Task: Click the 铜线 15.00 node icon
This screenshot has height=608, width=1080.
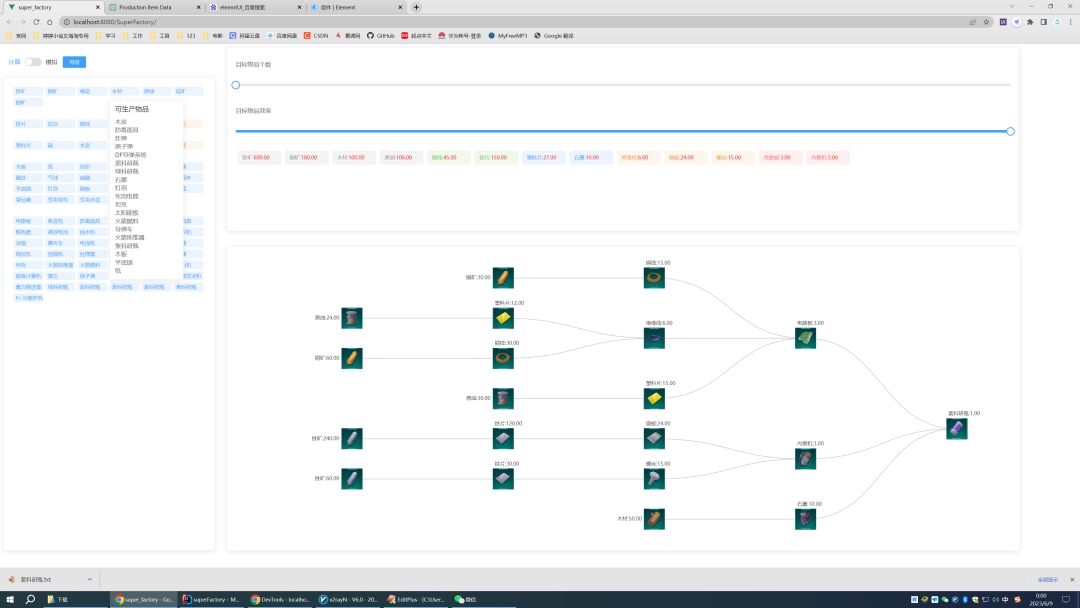Action: coord(654,278)
